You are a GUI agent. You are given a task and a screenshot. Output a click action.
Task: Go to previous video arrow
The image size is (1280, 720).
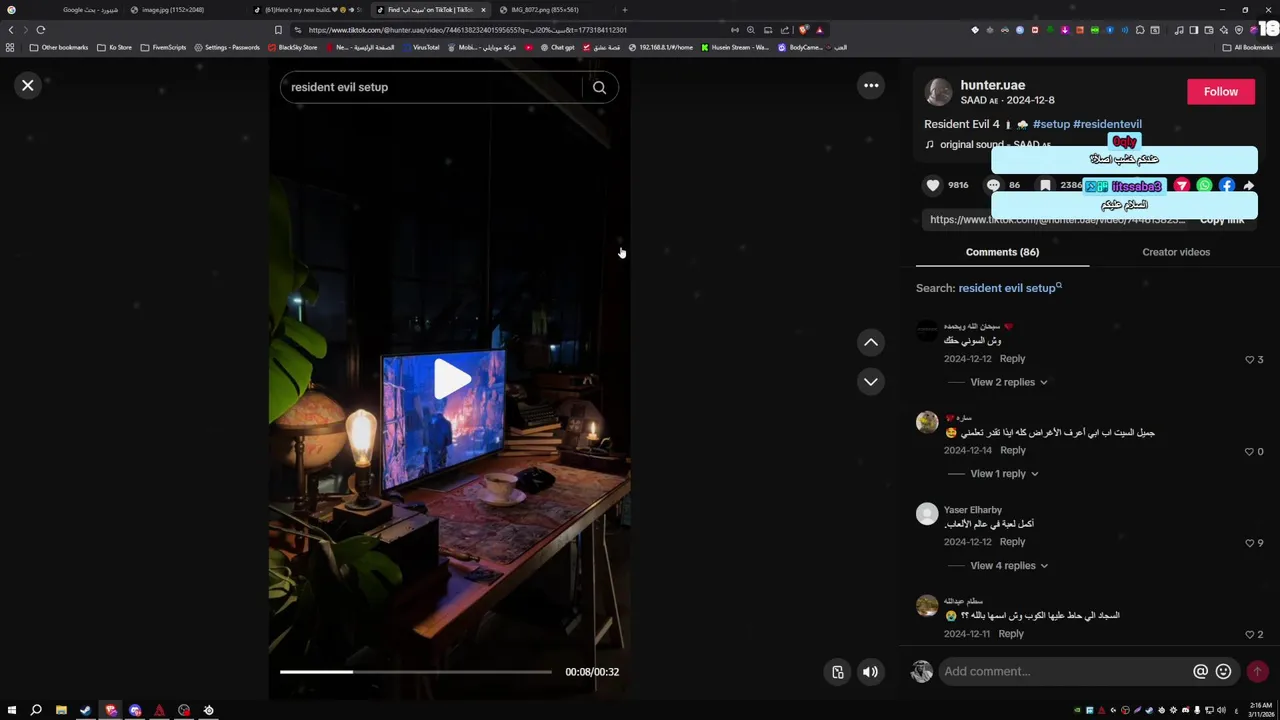[x=871, y=342]
